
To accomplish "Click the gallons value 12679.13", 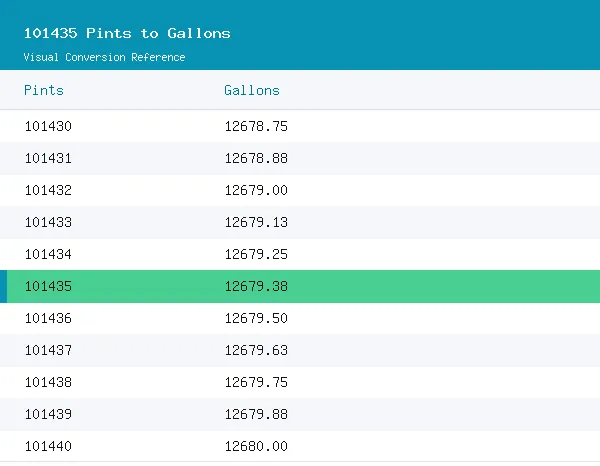I will pyautogui.click(x=256, y=222).
